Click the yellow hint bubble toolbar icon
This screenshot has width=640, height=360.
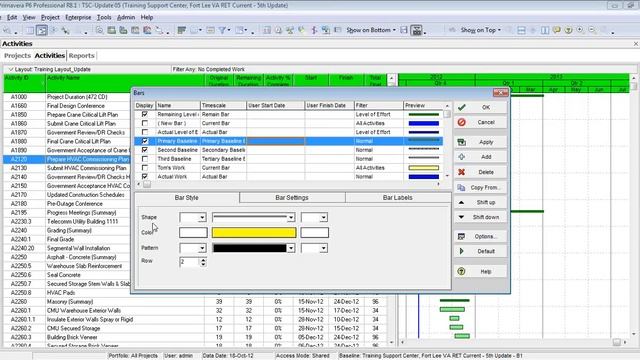click(x=557, y=30)
